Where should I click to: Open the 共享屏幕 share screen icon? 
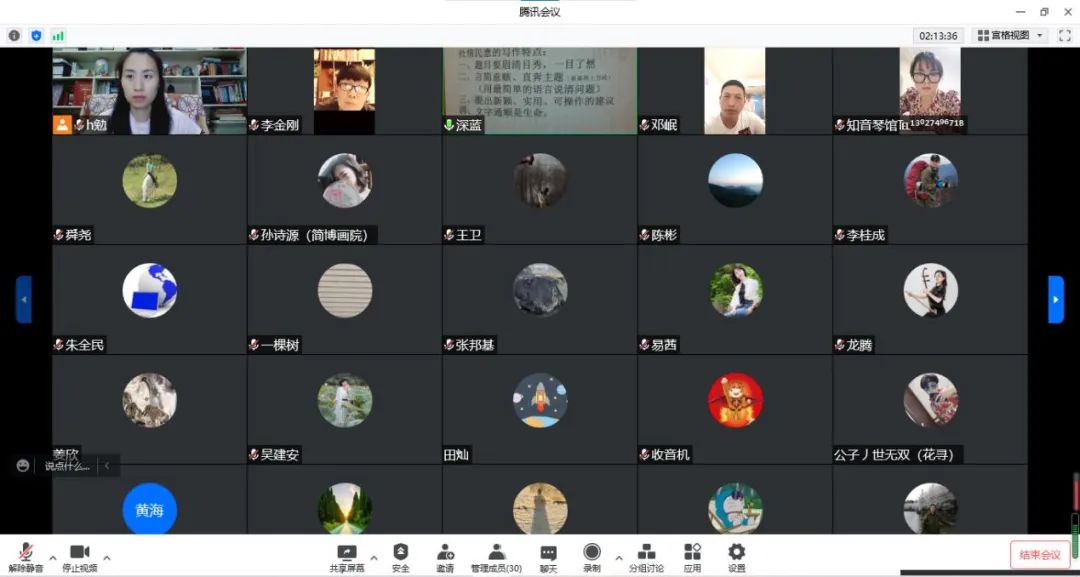tap(347, 558)
